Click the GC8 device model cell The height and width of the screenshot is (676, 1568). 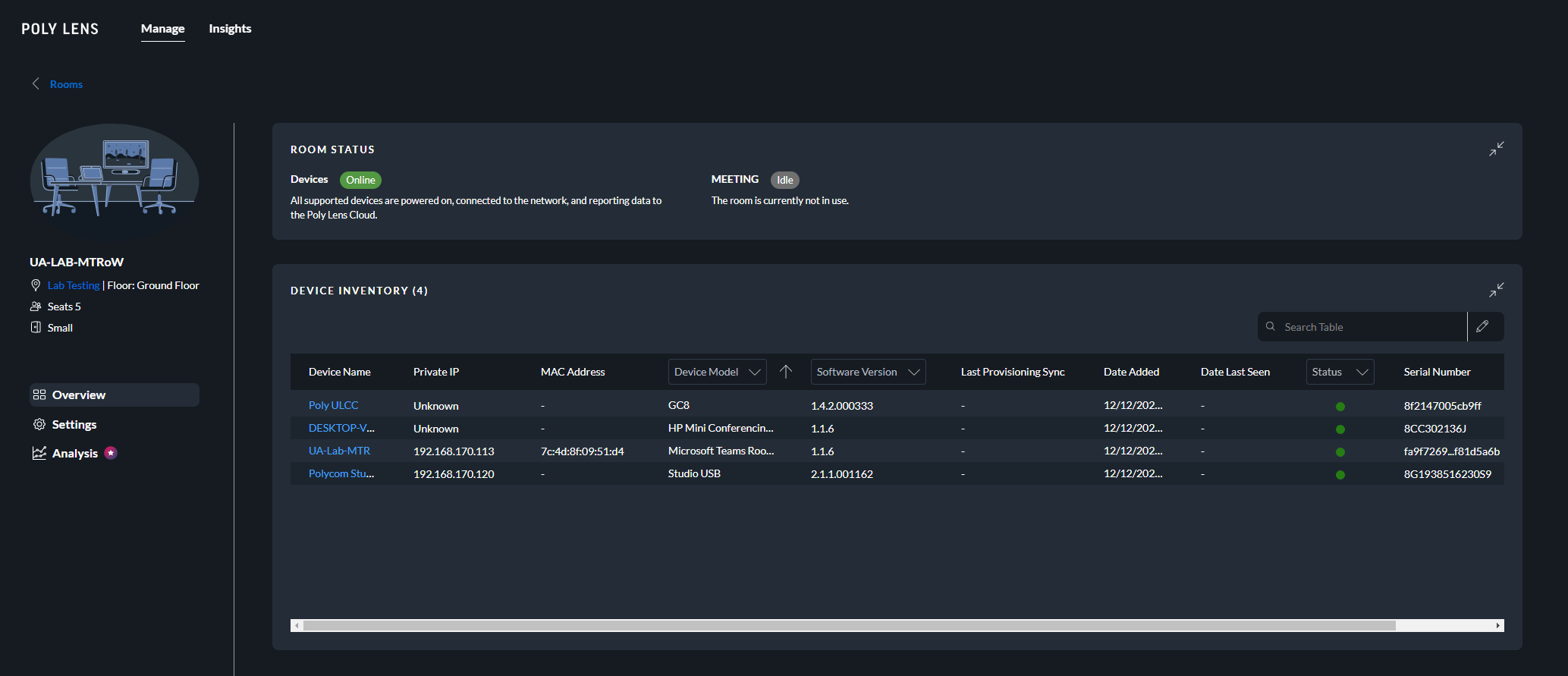(x=679, y=405)
